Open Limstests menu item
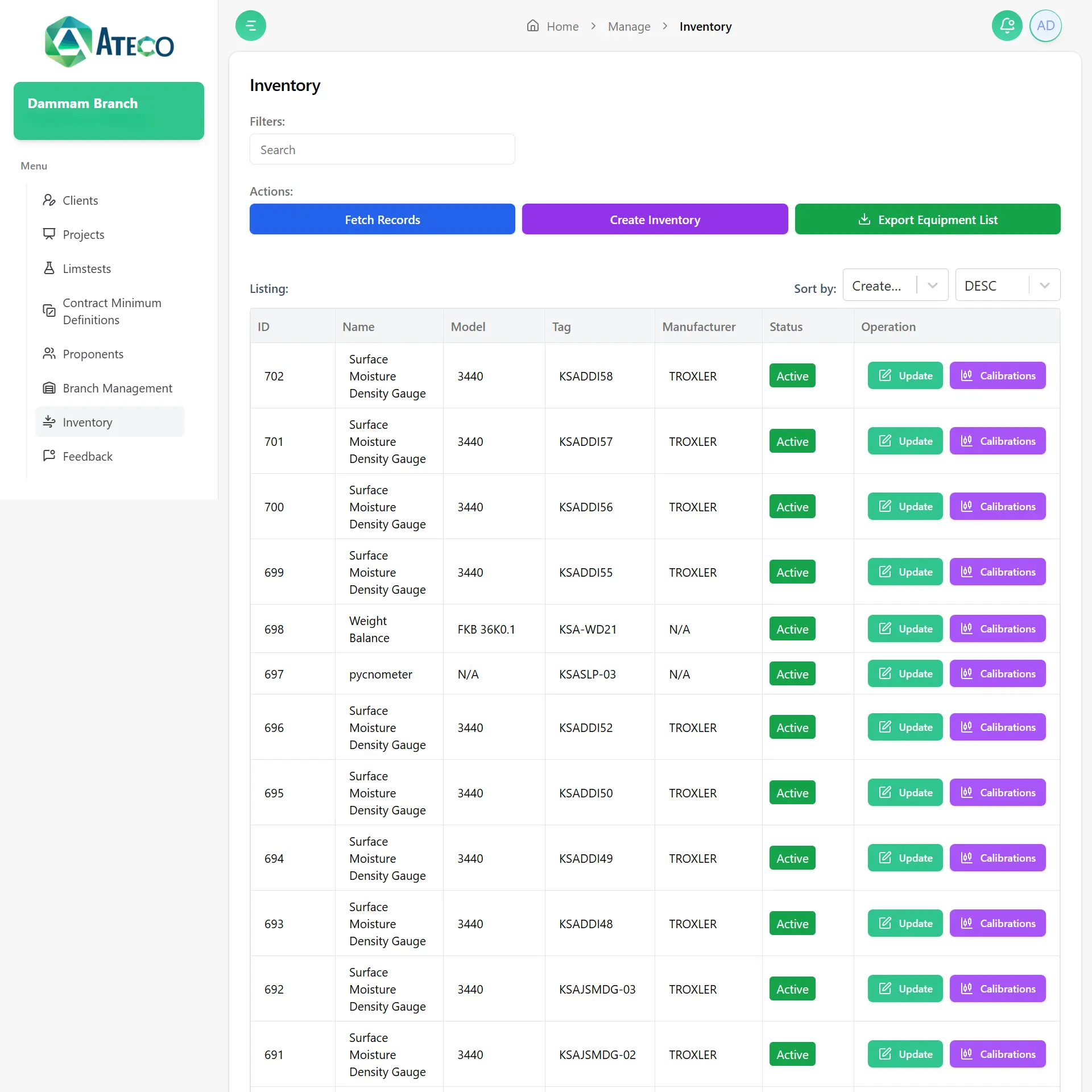The image size is (1092, 1092). tap(110, 268)
